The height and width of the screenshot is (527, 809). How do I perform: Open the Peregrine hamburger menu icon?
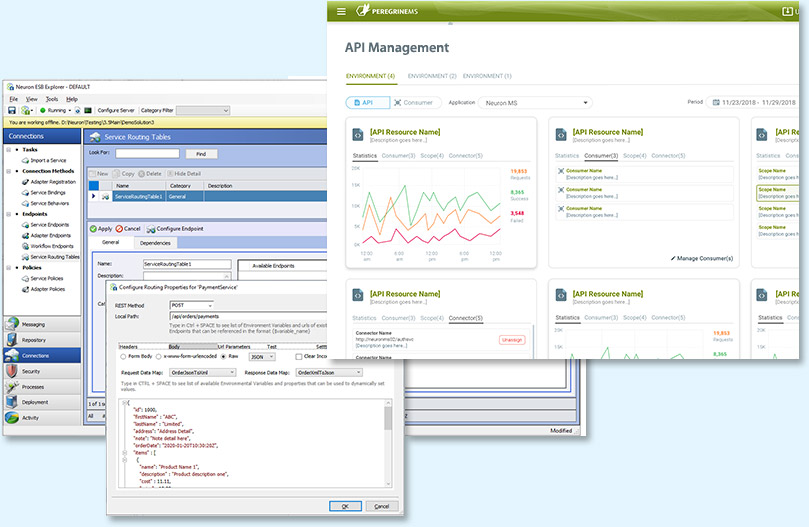[341, 11]
